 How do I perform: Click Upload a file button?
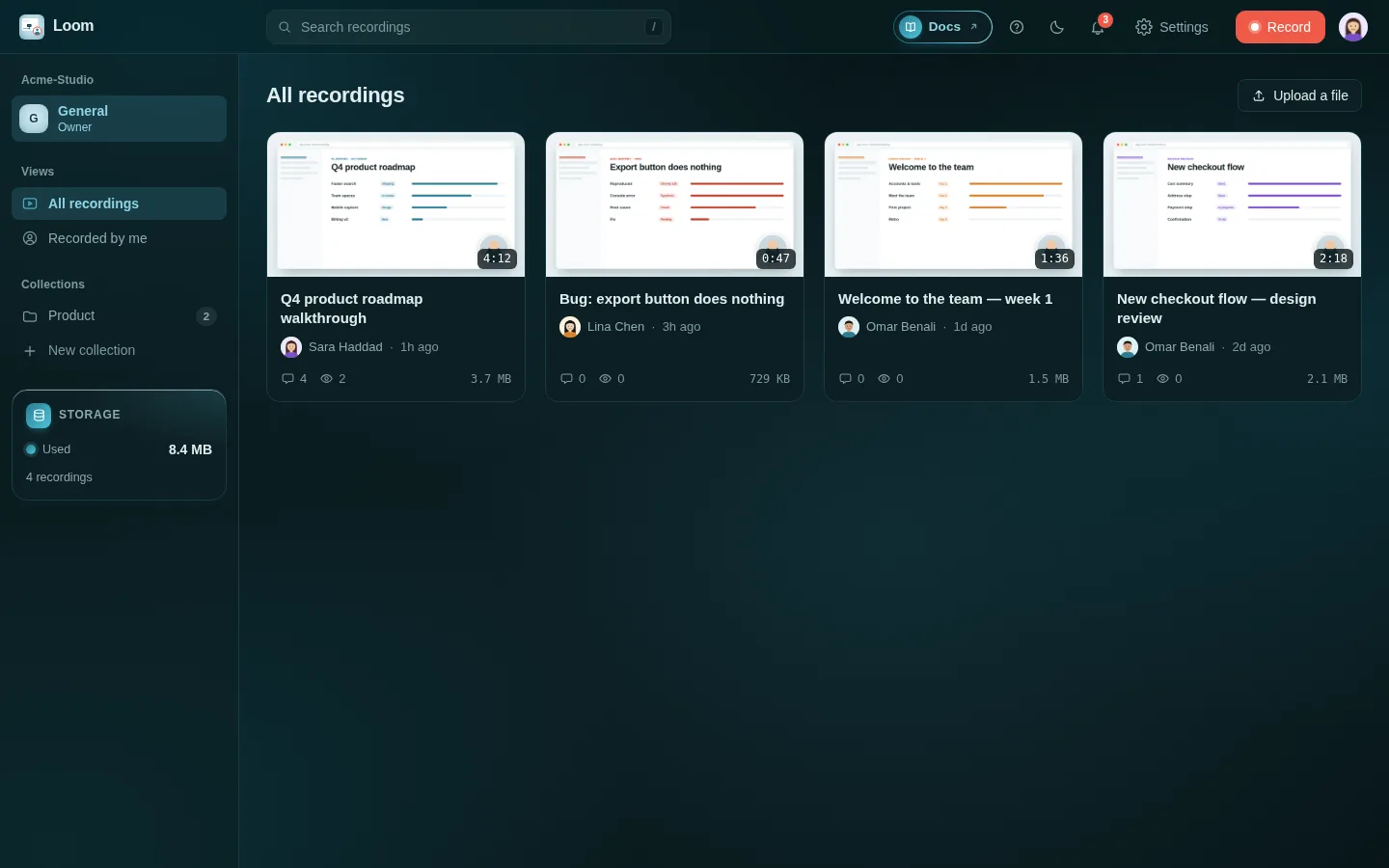(x=1299, y=95)
